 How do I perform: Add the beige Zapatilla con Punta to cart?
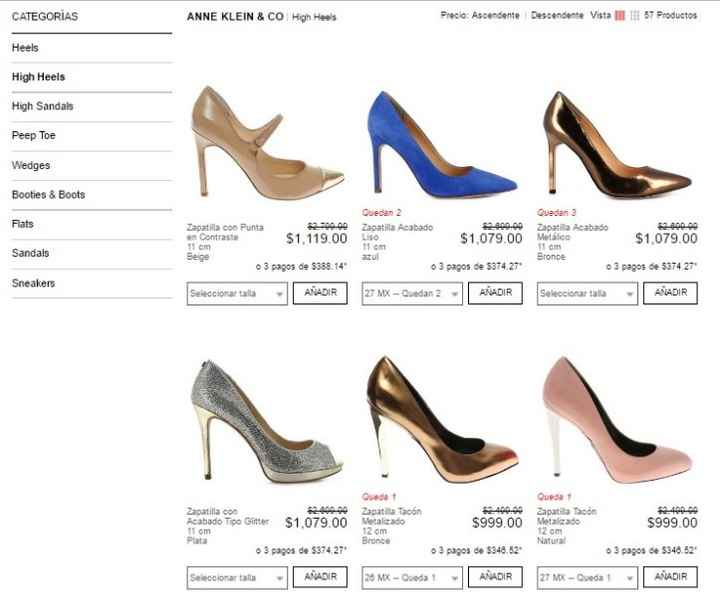click(x=320, y=293)
